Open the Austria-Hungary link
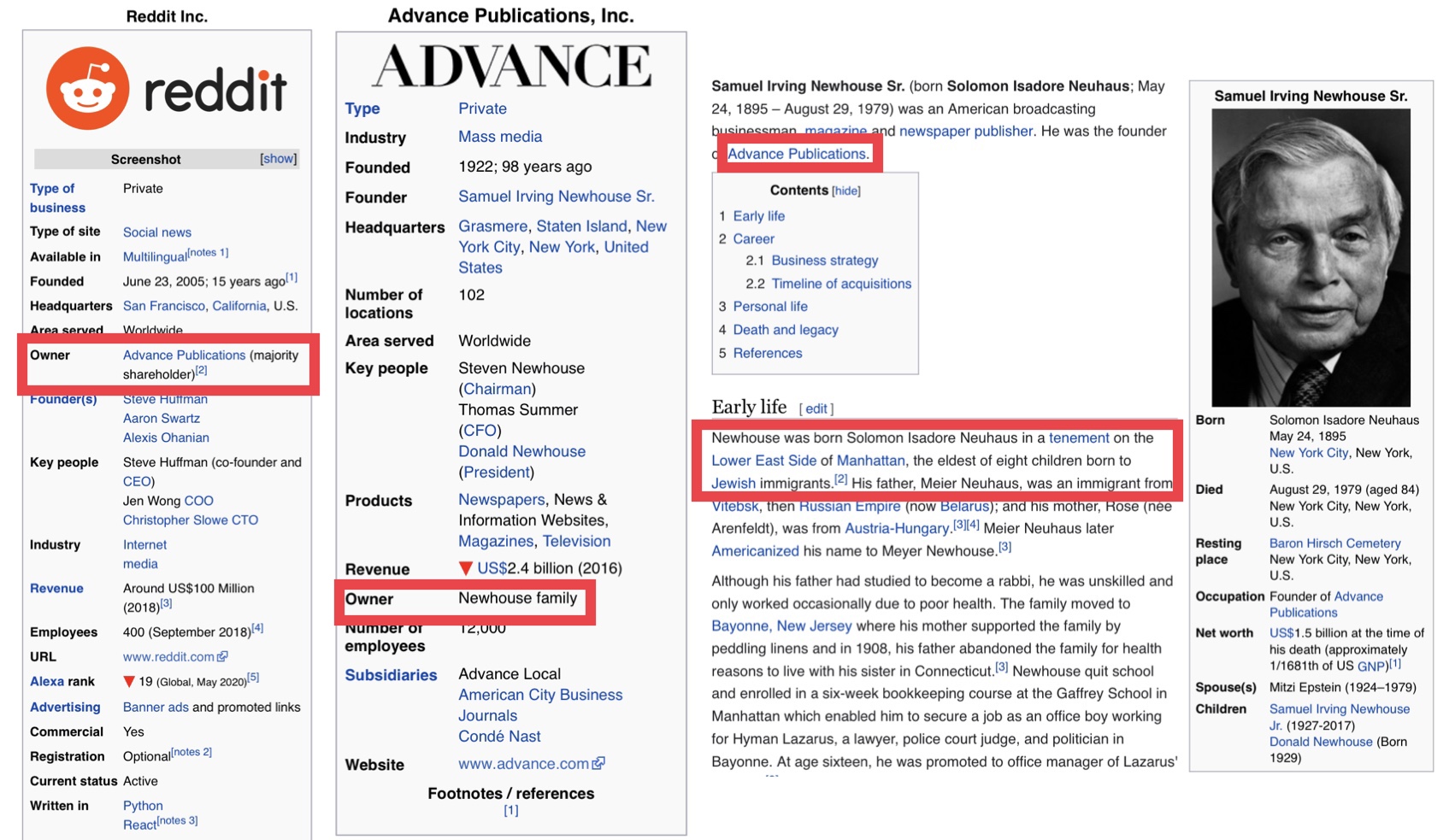The image size is (1455, 840). pos(897,528)
